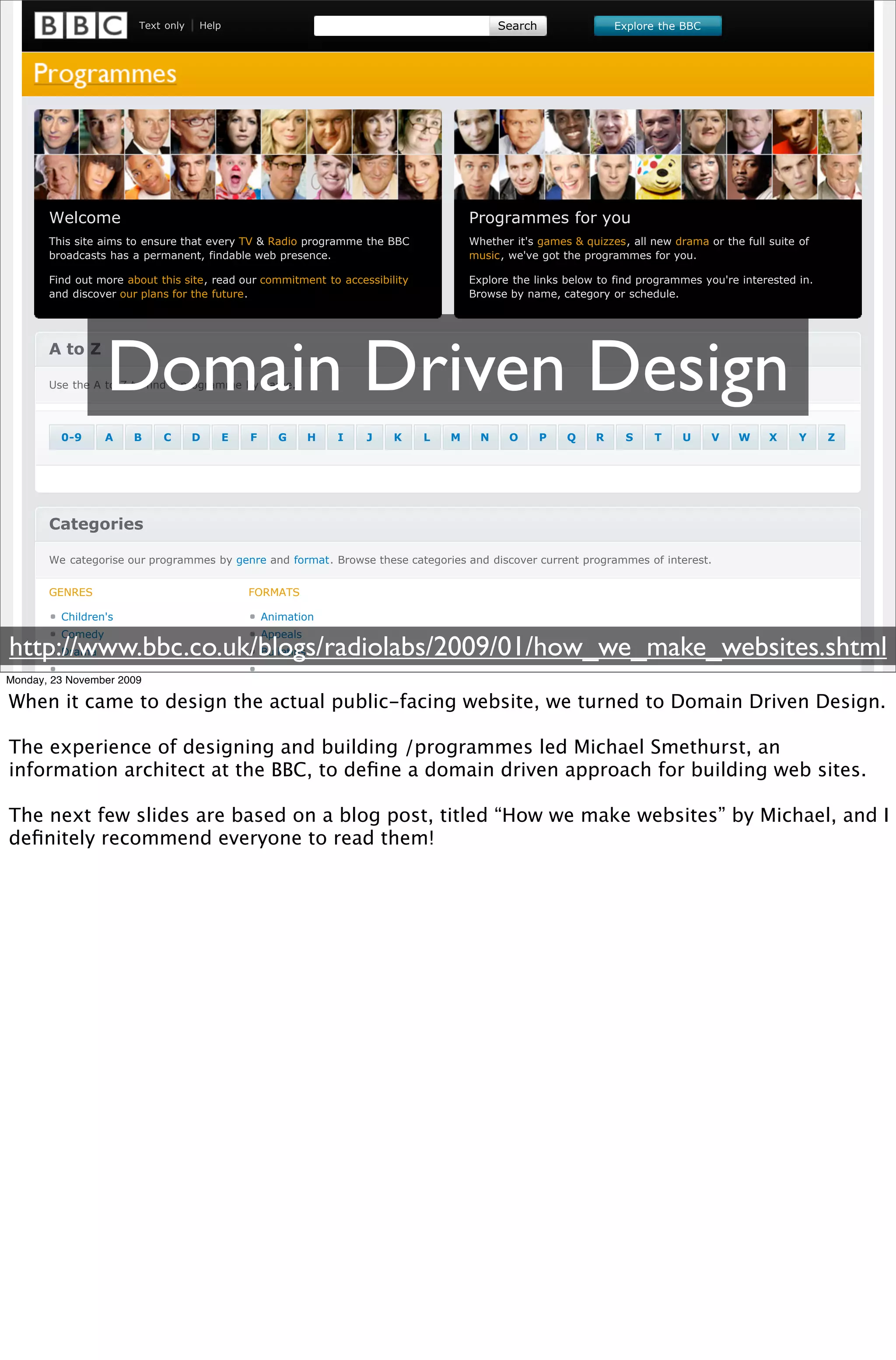Open the Children's genre link
Viewport: 896px width, 1360px height.
87,617
